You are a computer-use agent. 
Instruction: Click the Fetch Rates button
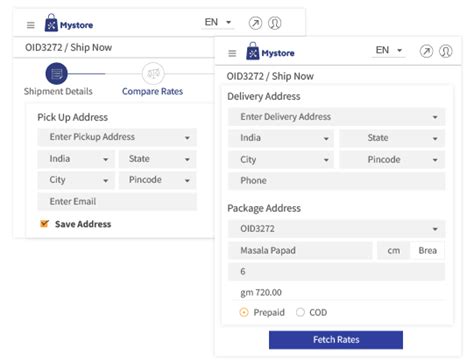pyautogui.click(x=336, y=340)
